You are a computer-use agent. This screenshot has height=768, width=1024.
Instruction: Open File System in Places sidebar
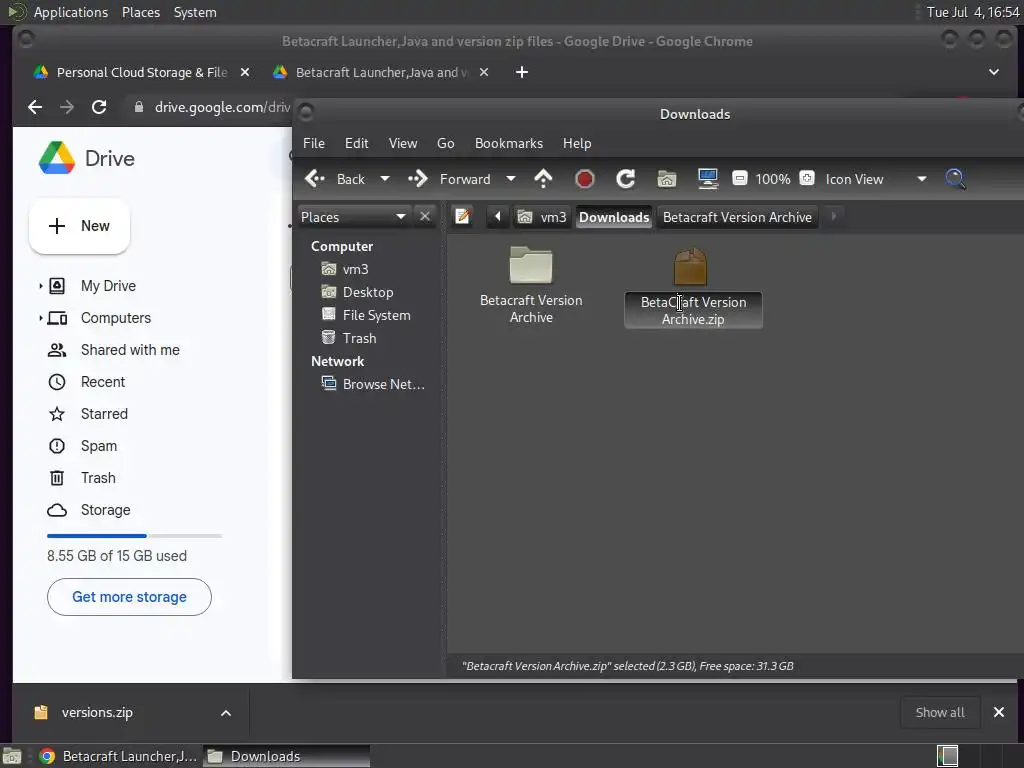coord(366,315)
